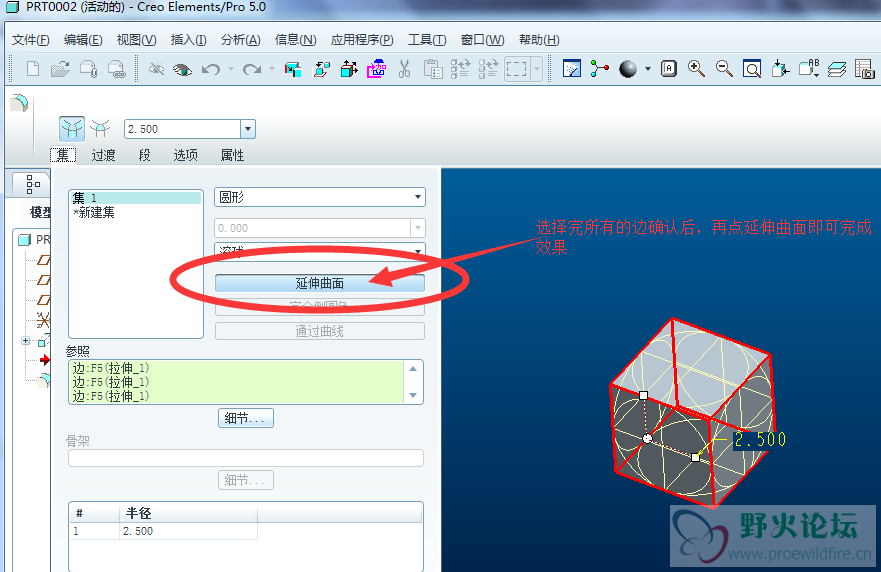
Task: Click the round feature icon at left
Action: point(19,103)
